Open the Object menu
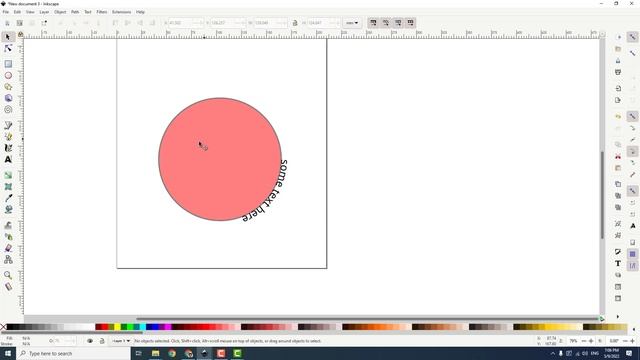The height and width of the screenshot is (360, 640). [60, 12]
